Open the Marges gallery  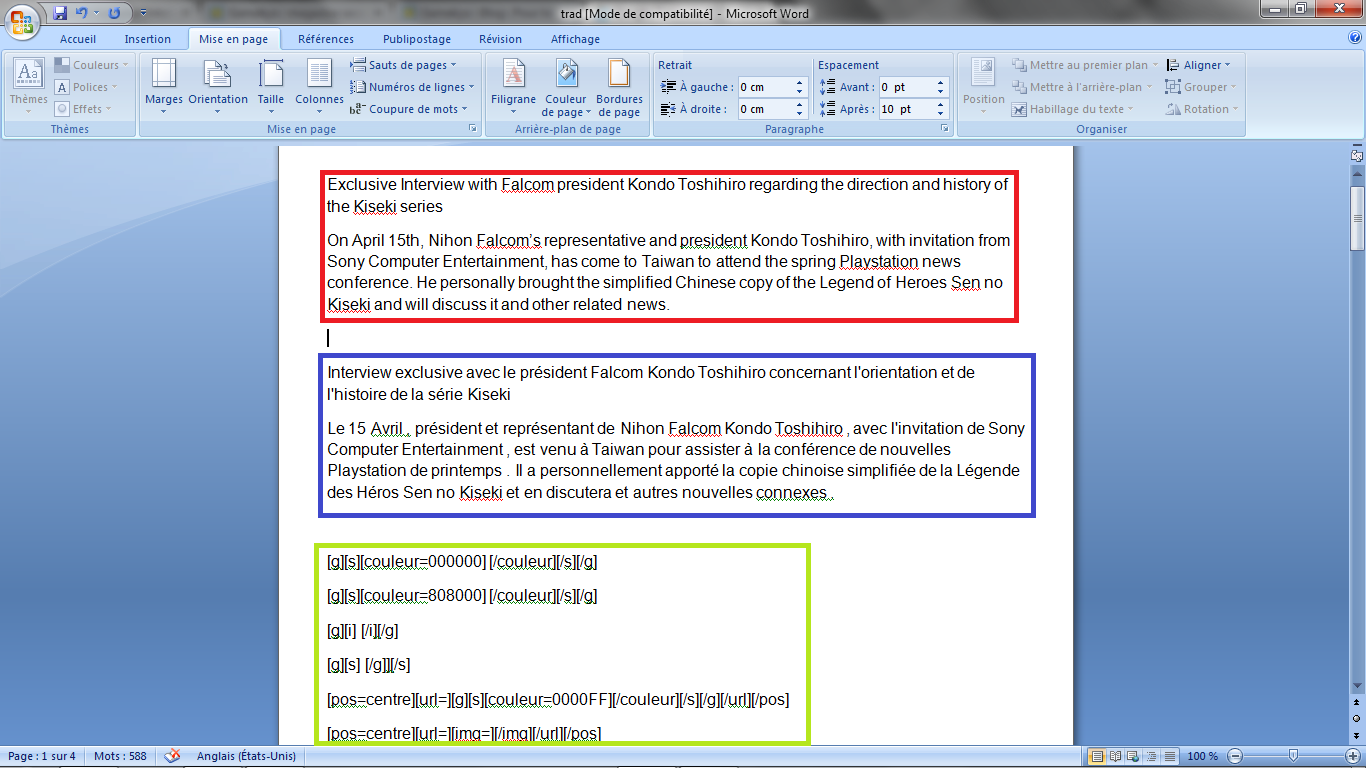[x=164, y=87]
